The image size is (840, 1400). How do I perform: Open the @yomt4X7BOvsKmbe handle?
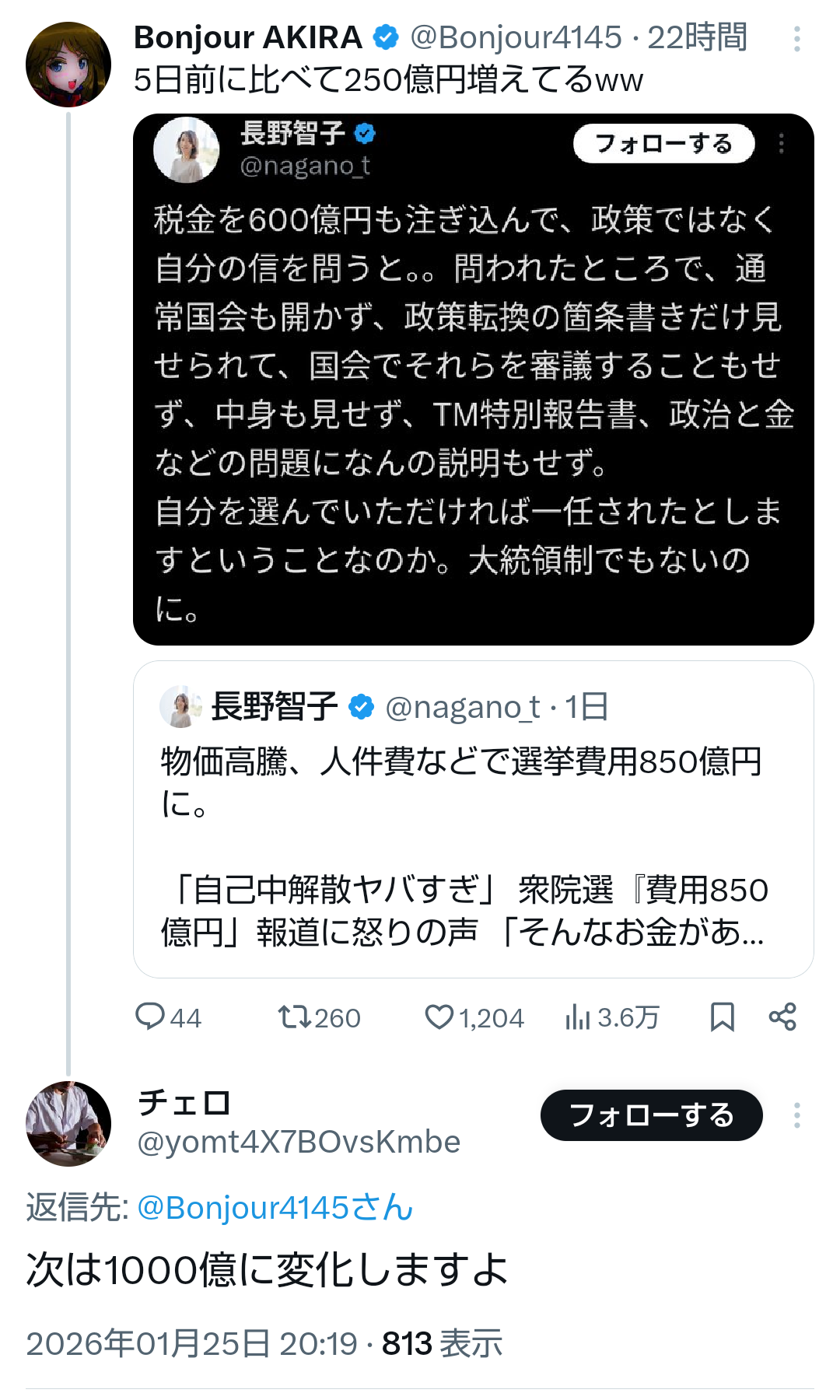pos(299,1142)
